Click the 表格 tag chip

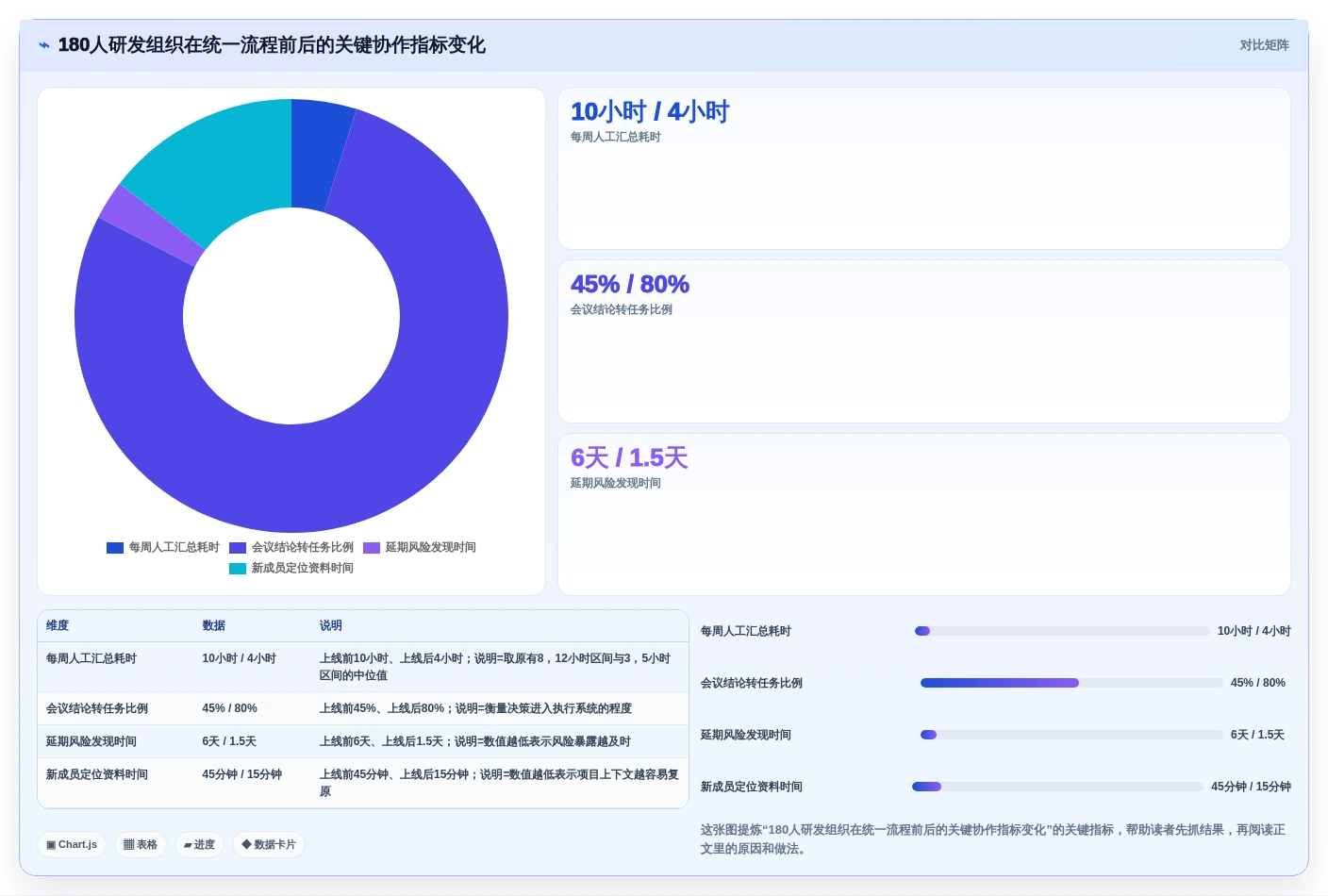point(141,845)
